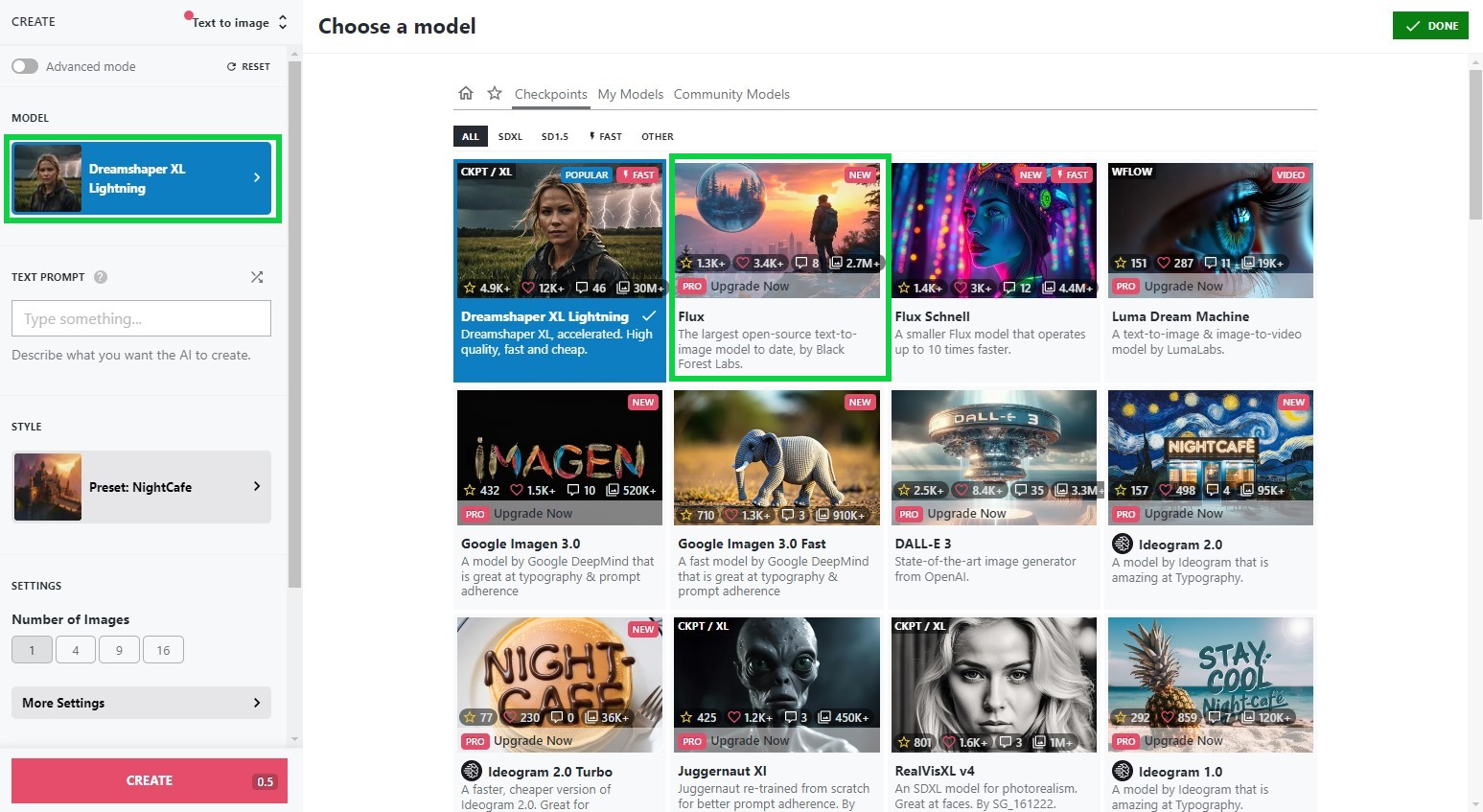Select the Luma Dream Machine thumbnail
Screen dimensions: 1483x812
point(1211,230)
